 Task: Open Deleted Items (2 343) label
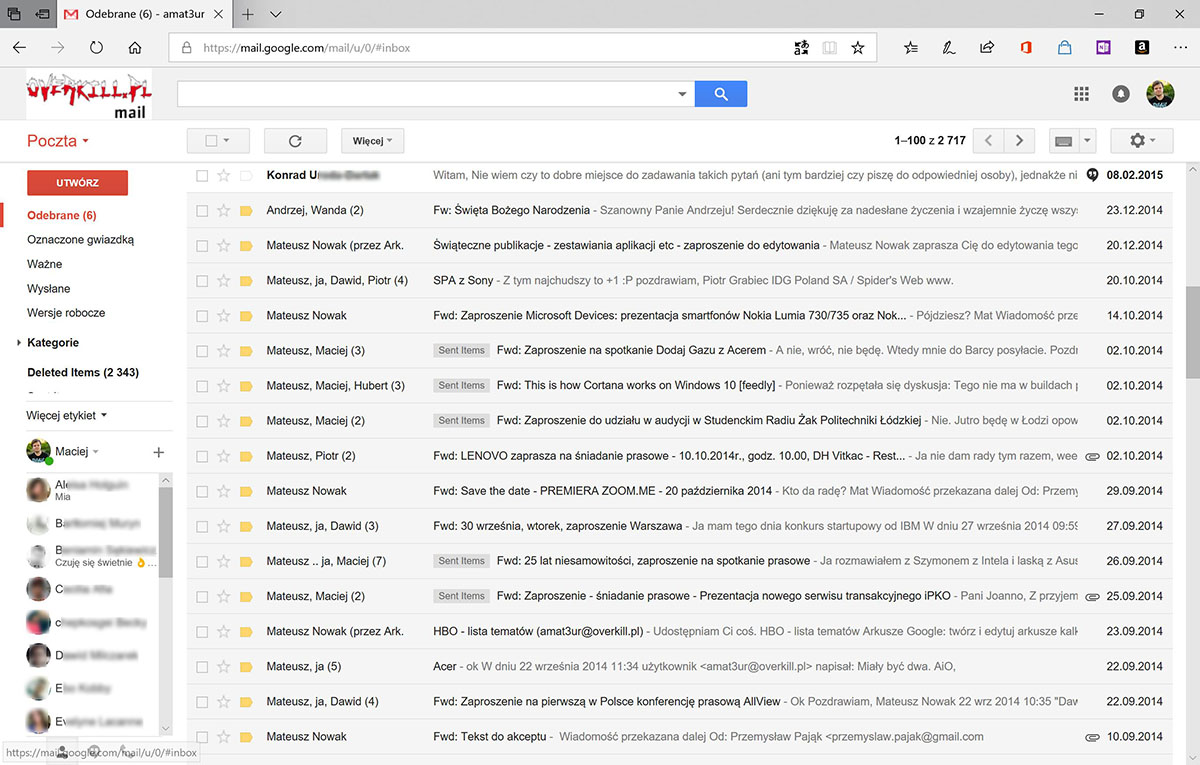click(x=83, y=372)
